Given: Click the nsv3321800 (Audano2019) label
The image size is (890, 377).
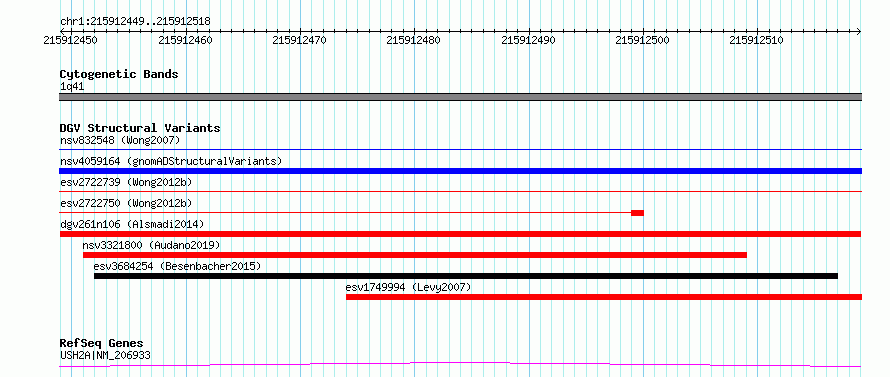Looking at the screenshot, I should (151, 245).
